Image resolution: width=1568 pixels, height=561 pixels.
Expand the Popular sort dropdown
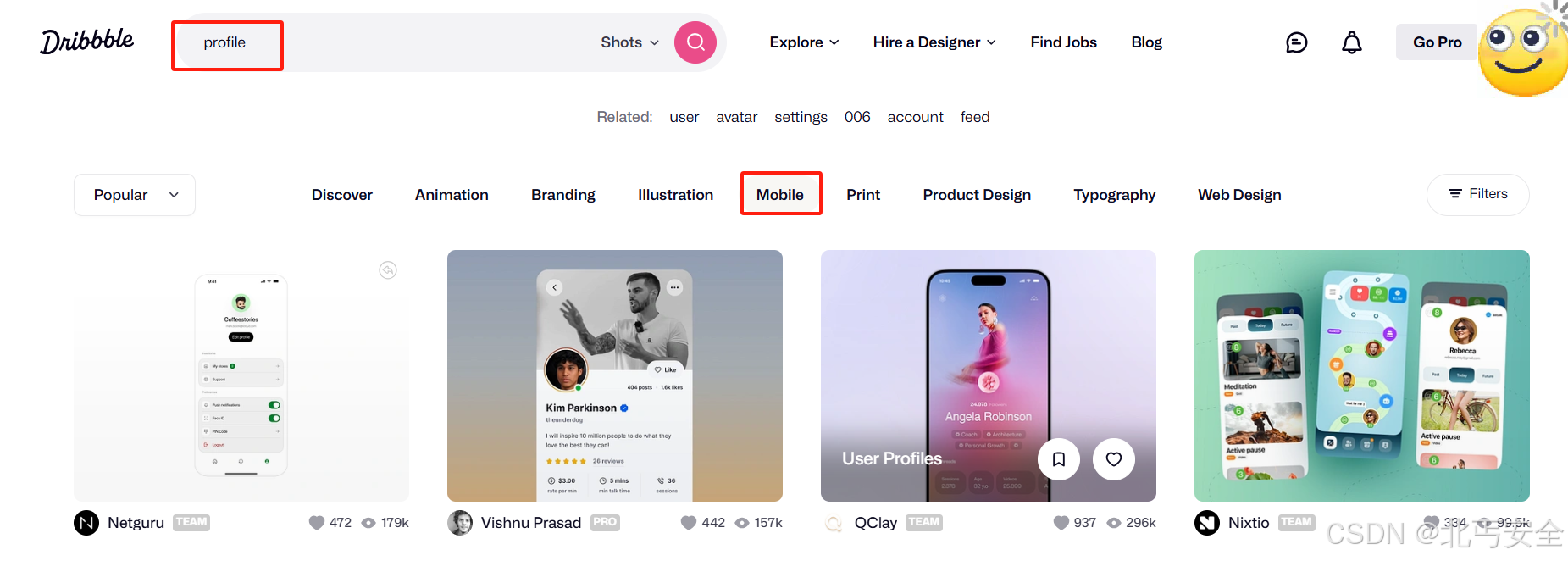pos(135,195)
